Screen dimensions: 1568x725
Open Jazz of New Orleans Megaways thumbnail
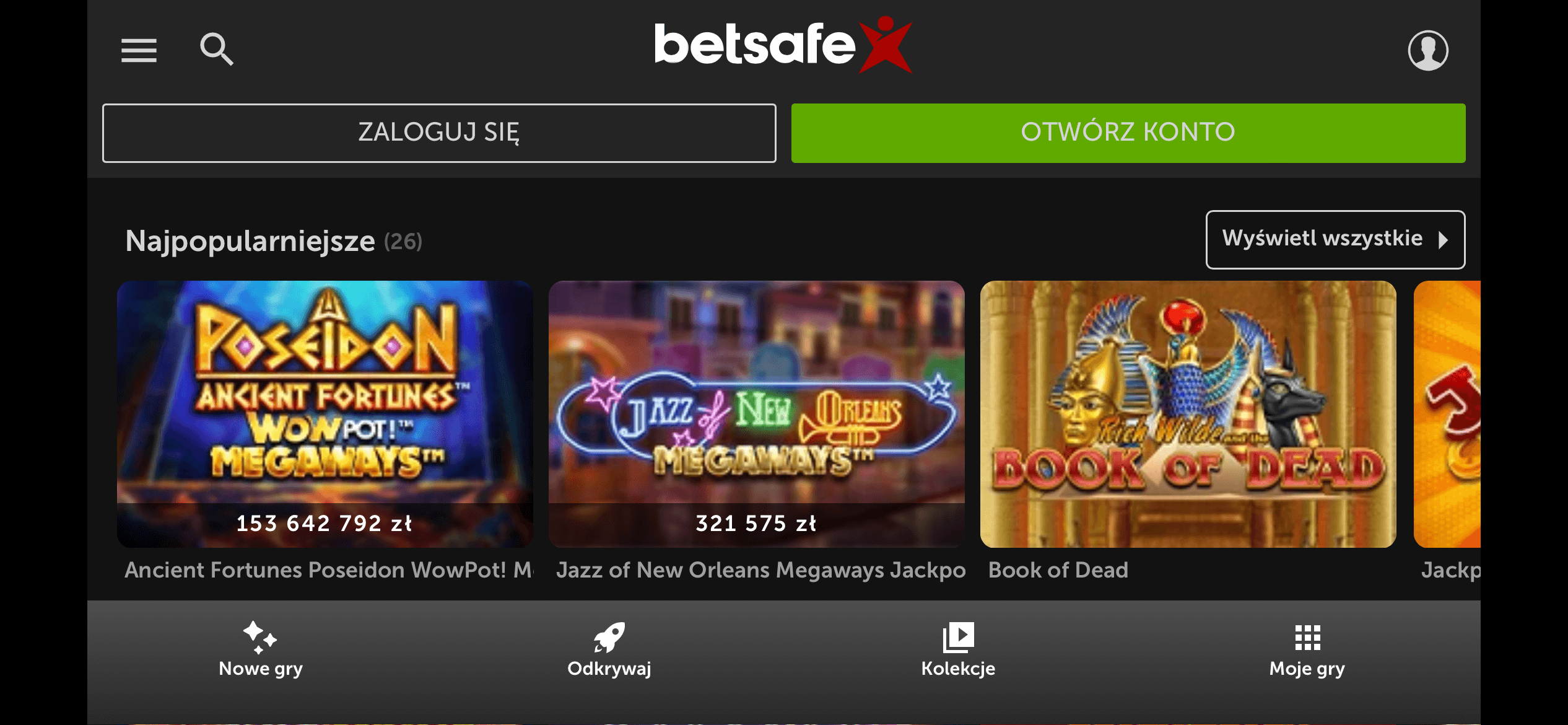pyautogui.click(x=757, y=414)
